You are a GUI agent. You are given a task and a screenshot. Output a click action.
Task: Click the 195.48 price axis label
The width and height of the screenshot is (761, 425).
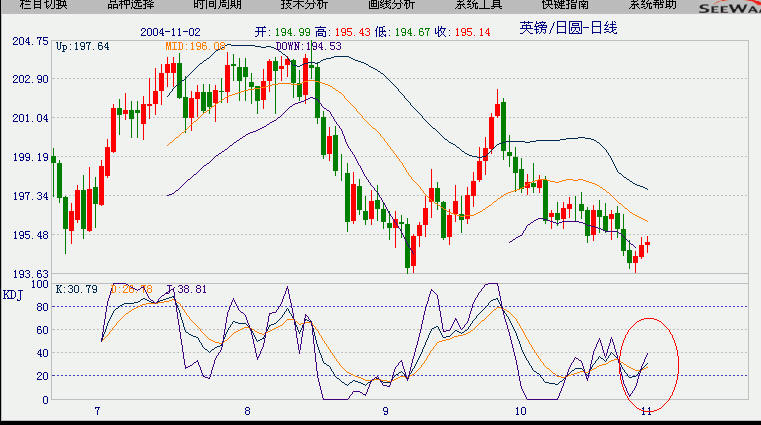[31, 235]
